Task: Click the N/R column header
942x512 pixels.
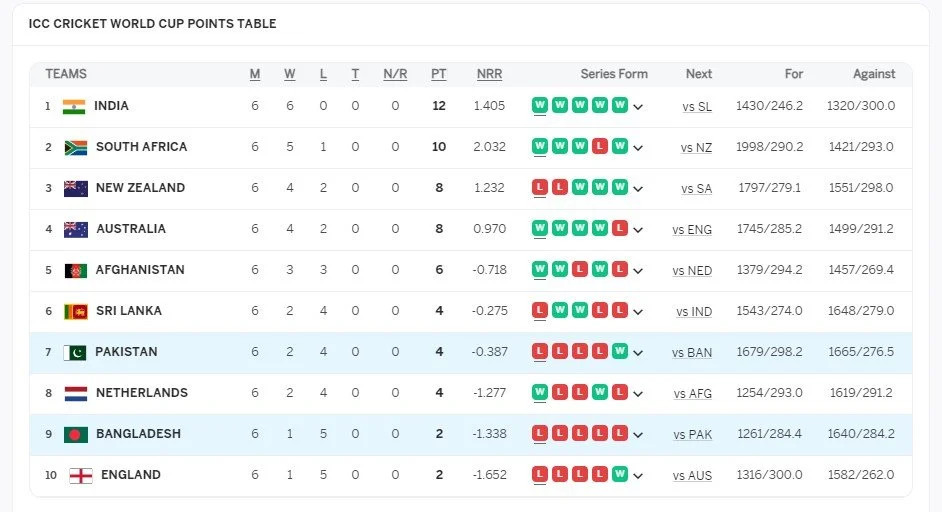Action: click(395, 74)
